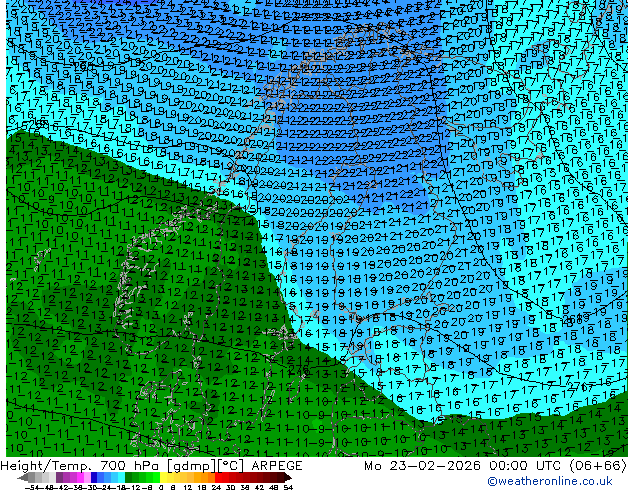Image resolution: width=634 pixels, height=490 pixels.
Task: Pick the bright yellow legend swatch
Action: [x=163, y=478]
